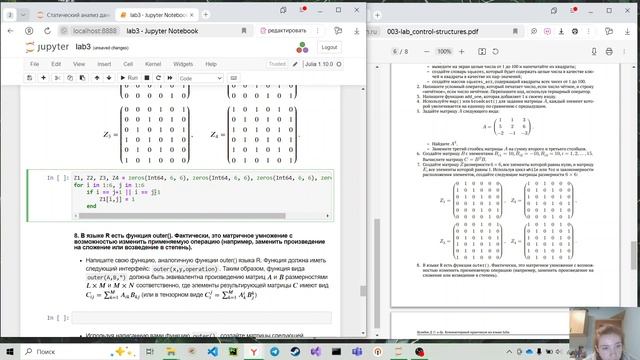Open the Kernel menu in Jupyter

click(153, 64)
